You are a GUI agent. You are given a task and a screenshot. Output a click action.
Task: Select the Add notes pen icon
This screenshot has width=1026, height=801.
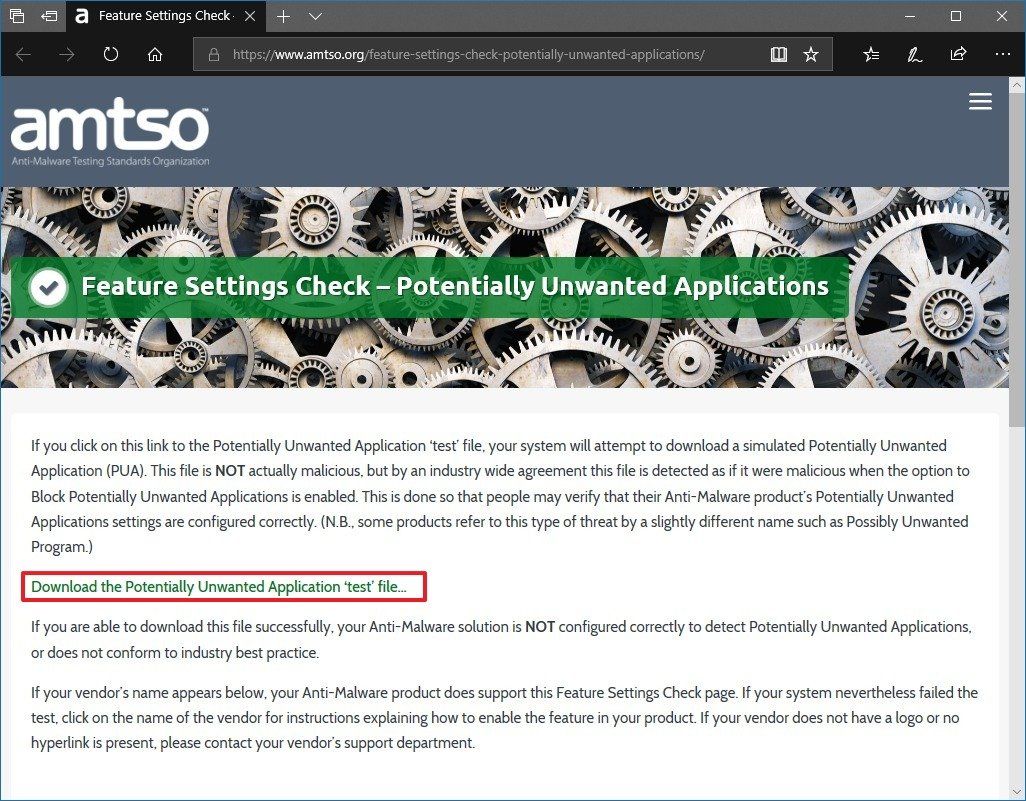(913, 54)
